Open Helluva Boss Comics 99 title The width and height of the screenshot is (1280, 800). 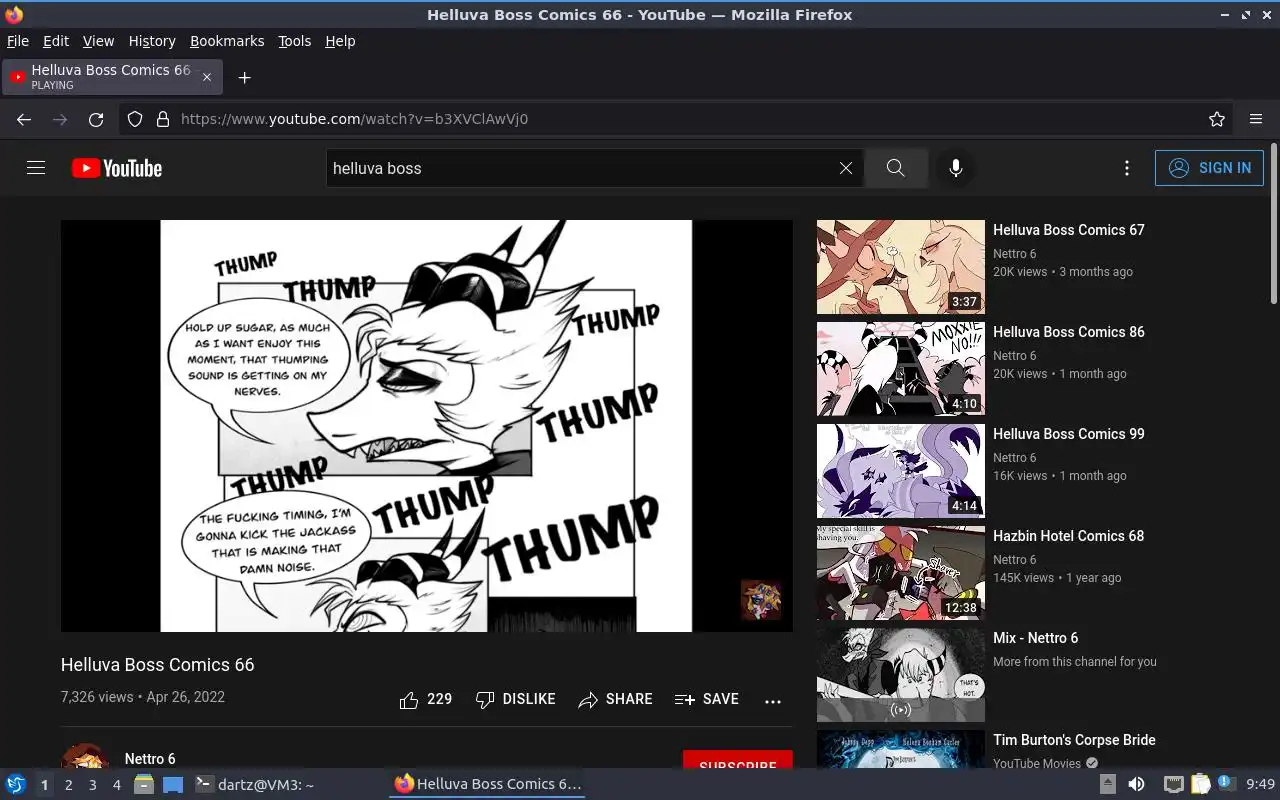click(x=1069, y=434)
